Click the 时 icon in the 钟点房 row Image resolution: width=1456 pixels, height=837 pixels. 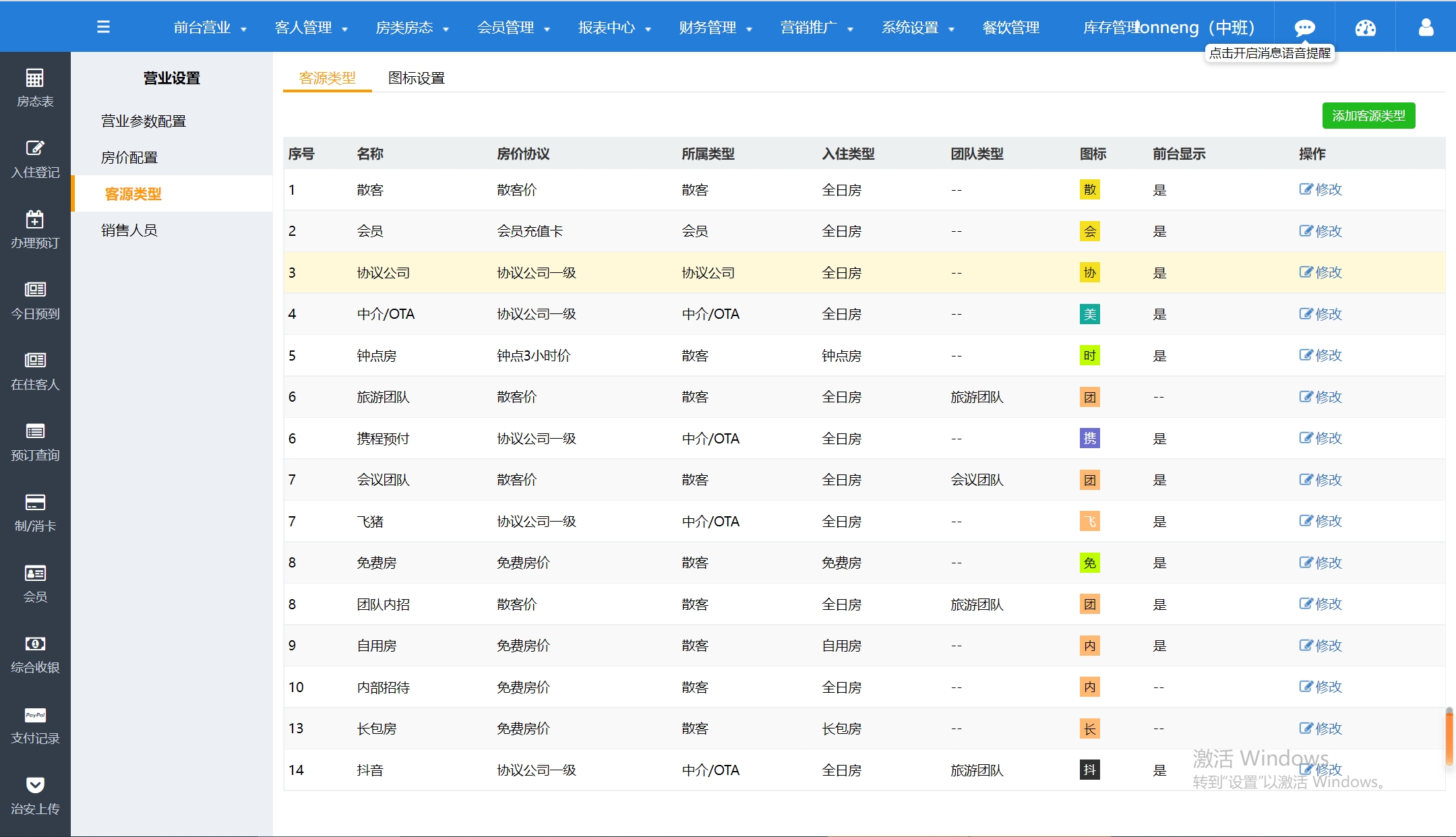[1089, 355]
